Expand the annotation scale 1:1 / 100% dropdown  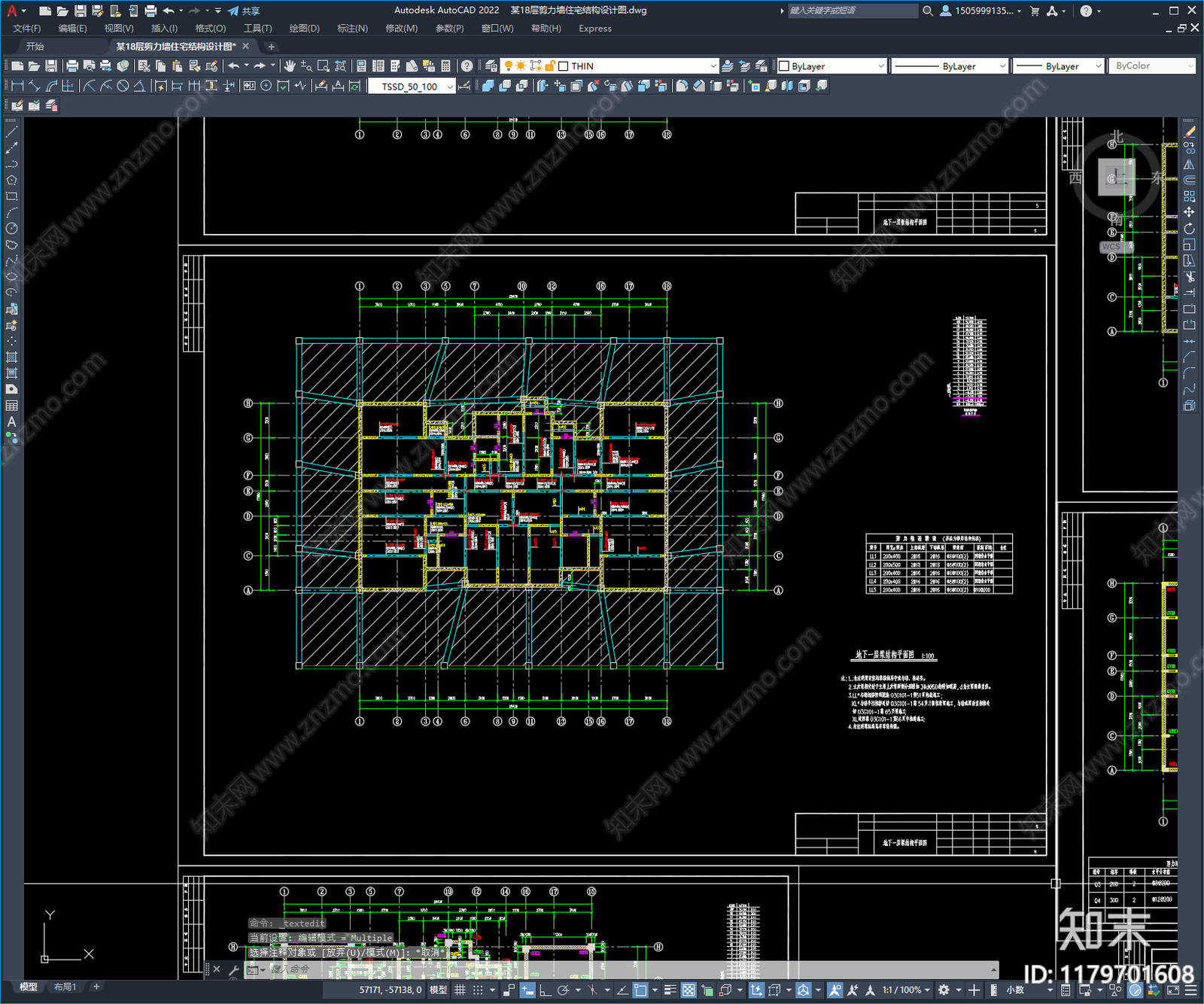(906, 990)
